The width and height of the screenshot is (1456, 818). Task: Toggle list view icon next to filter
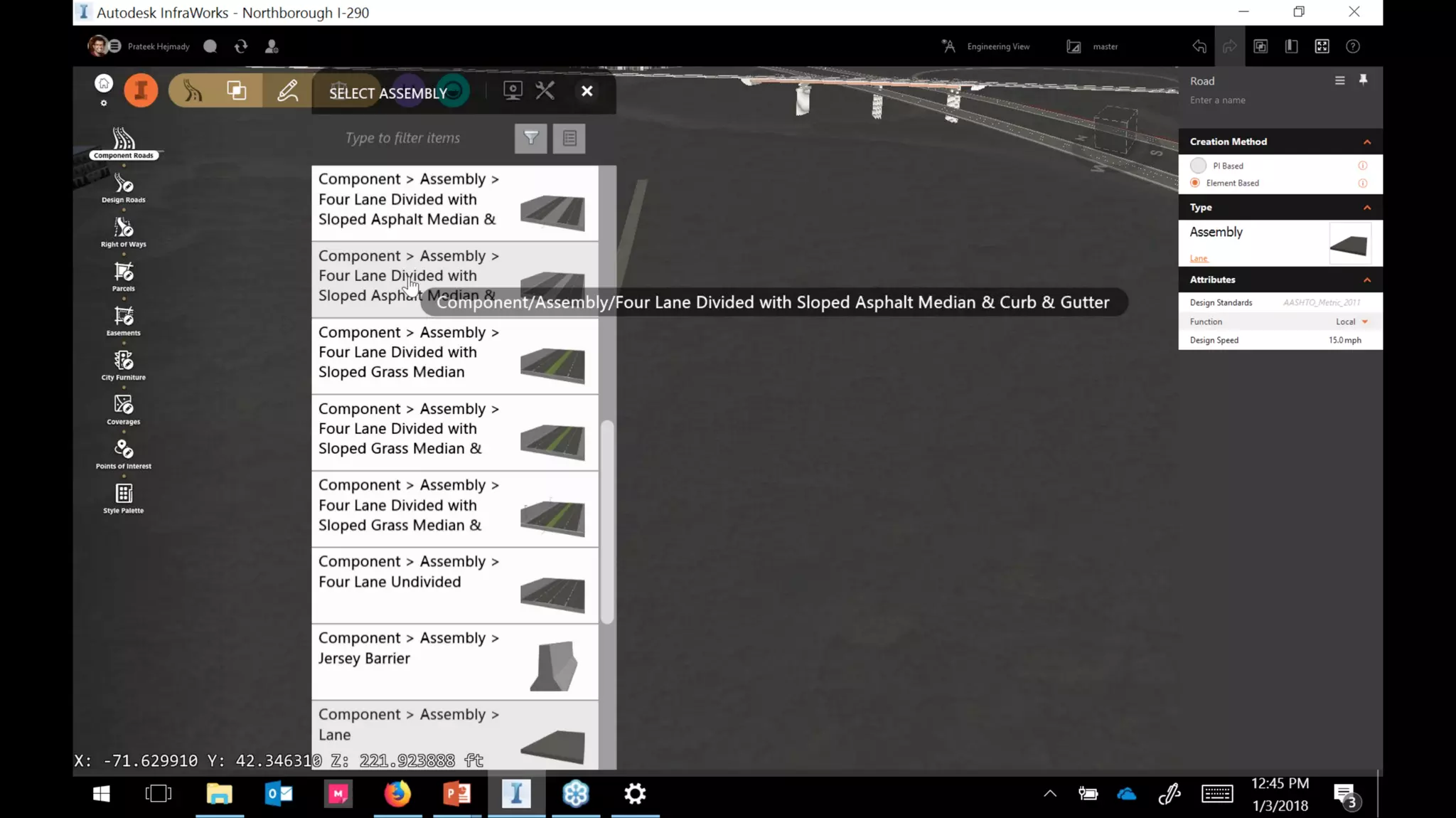tap(569, 138)
